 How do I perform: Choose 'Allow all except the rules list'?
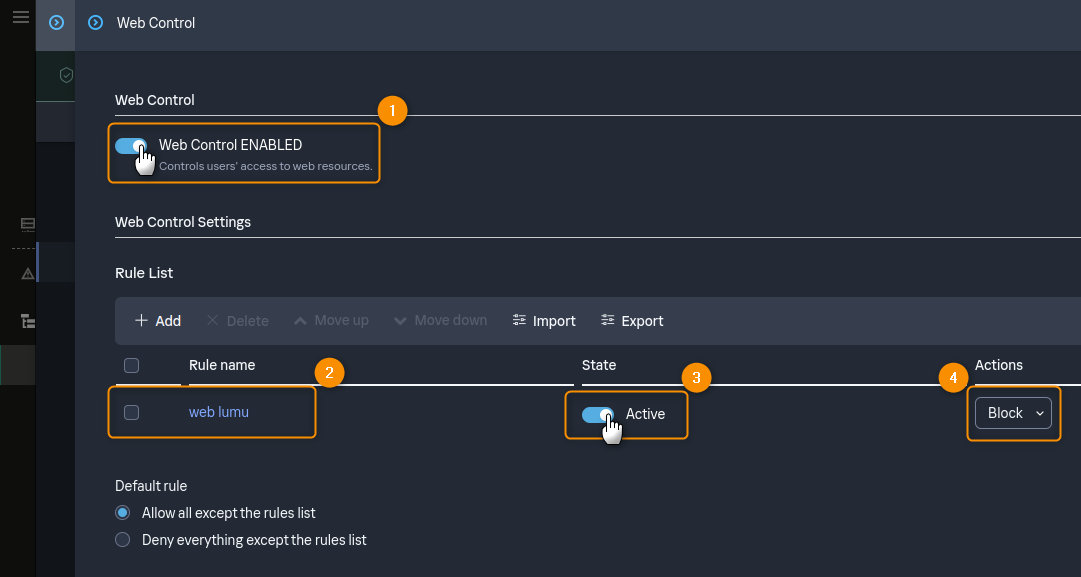123,513
